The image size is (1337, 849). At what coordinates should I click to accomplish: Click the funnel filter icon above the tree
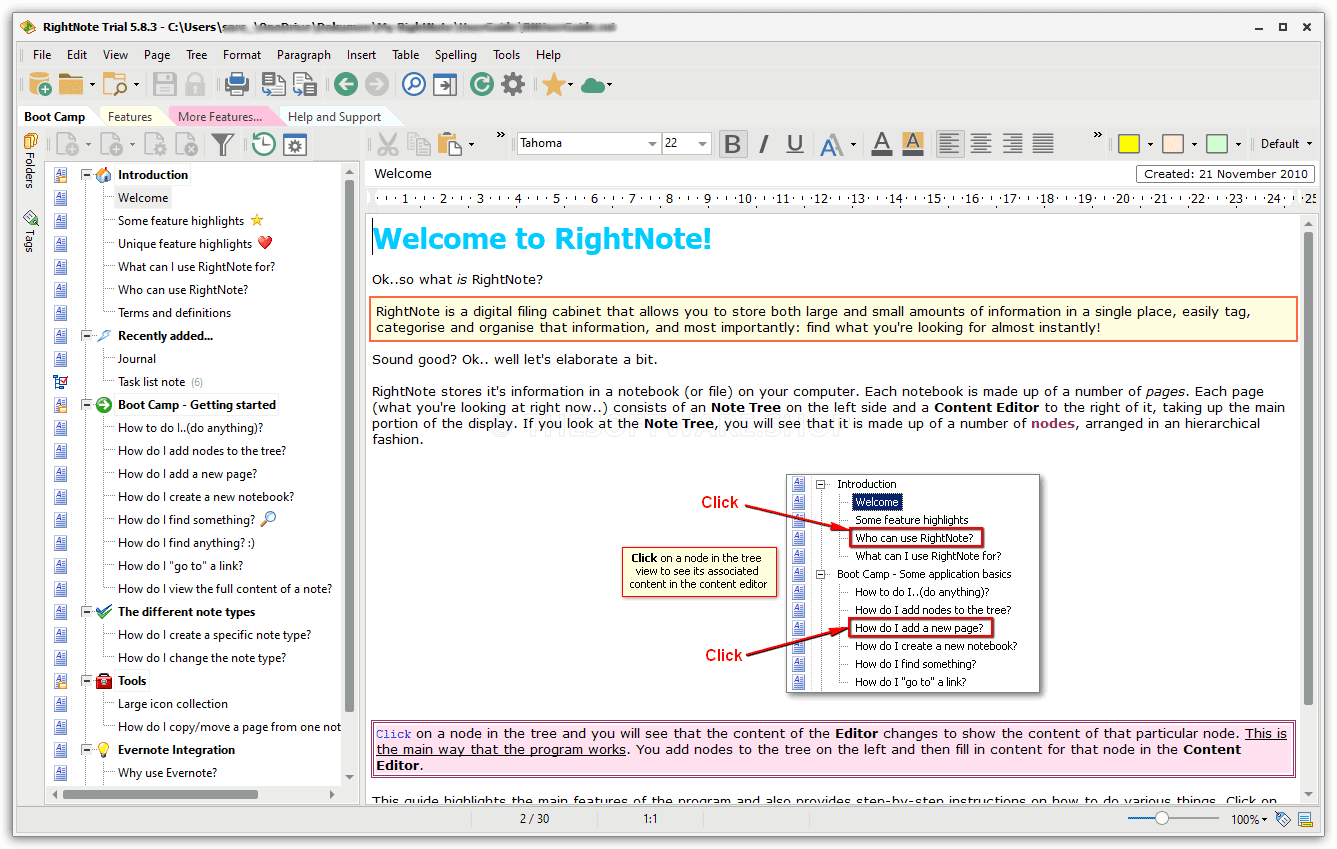point(223,145)
